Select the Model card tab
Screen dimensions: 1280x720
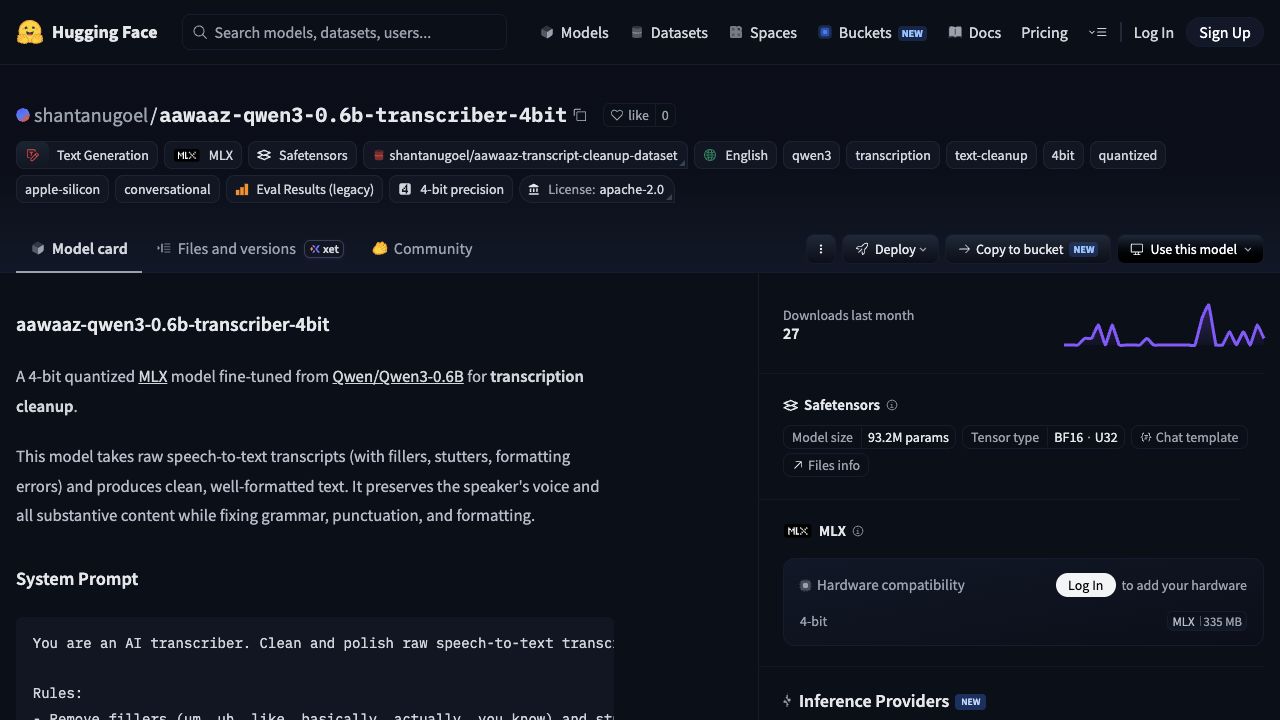tap(79, 249)
